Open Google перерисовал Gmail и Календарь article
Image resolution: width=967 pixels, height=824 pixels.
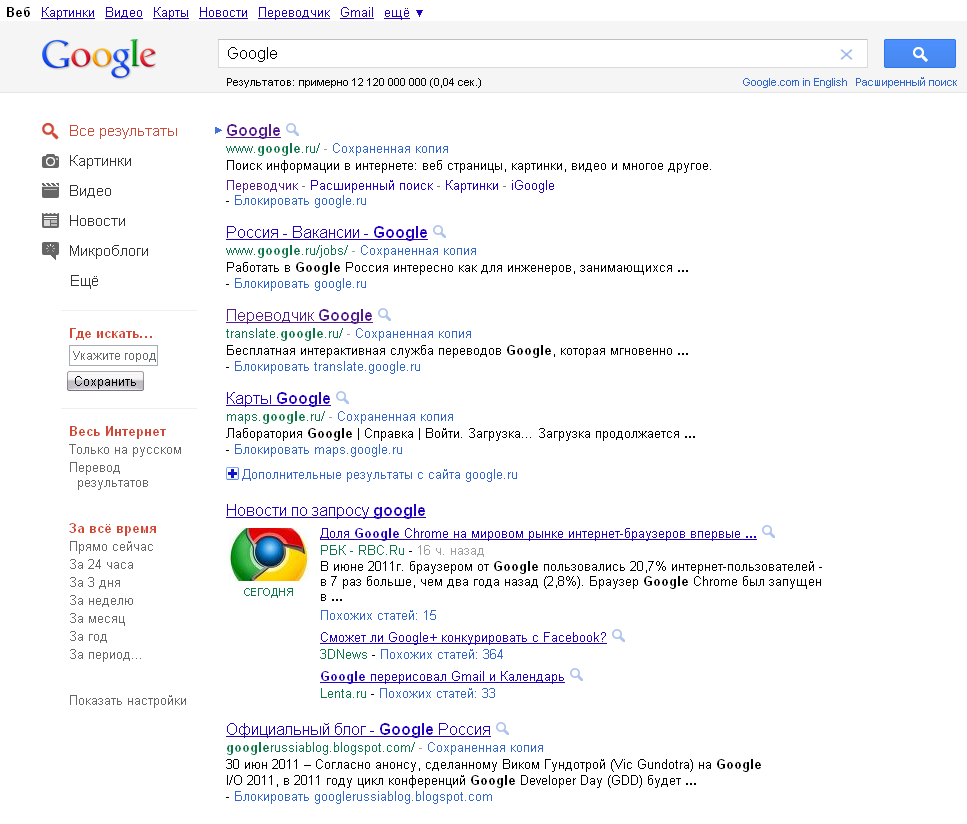tap(442, 676)
